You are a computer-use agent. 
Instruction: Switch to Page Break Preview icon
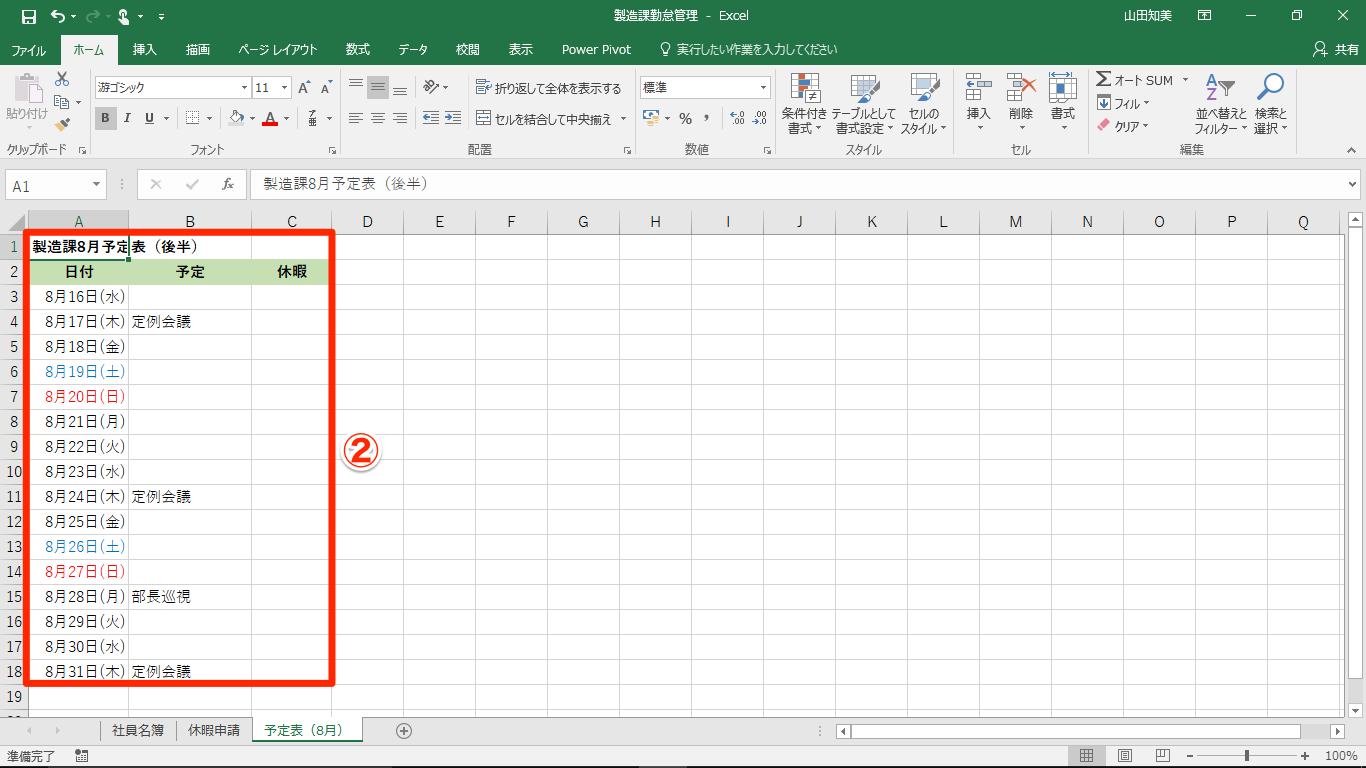tap(1163, 756)
